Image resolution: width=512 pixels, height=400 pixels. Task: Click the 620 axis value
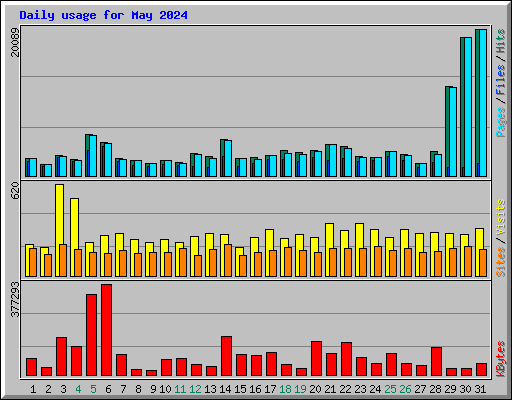[15, 191]
